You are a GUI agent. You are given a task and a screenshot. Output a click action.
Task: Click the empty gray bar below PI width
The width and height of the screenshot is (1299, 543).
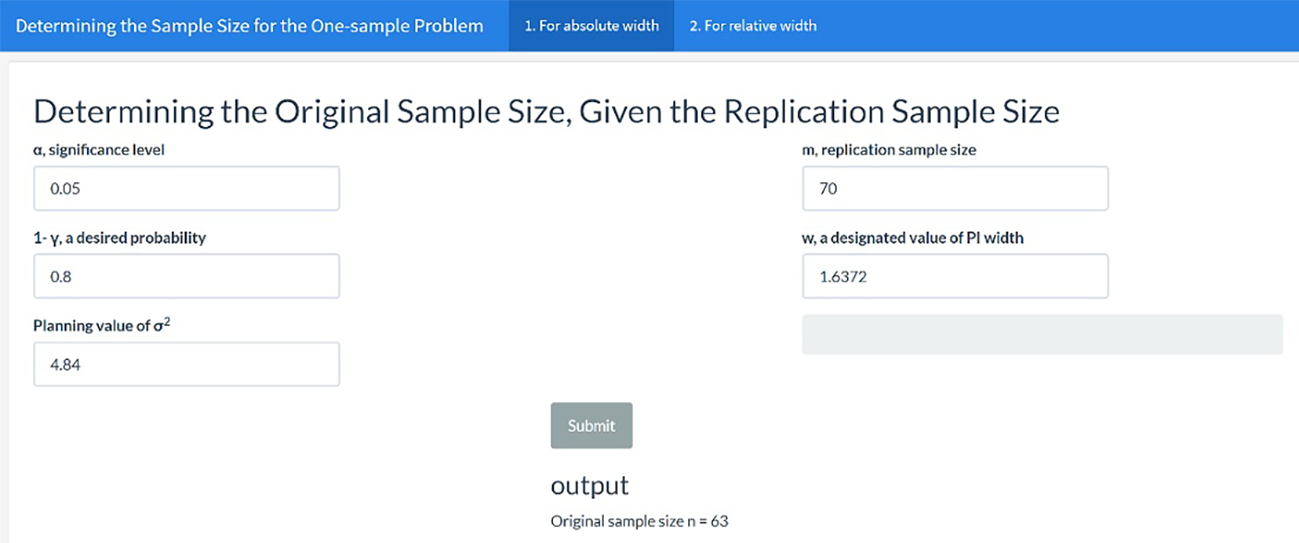tap(1042, 334)
